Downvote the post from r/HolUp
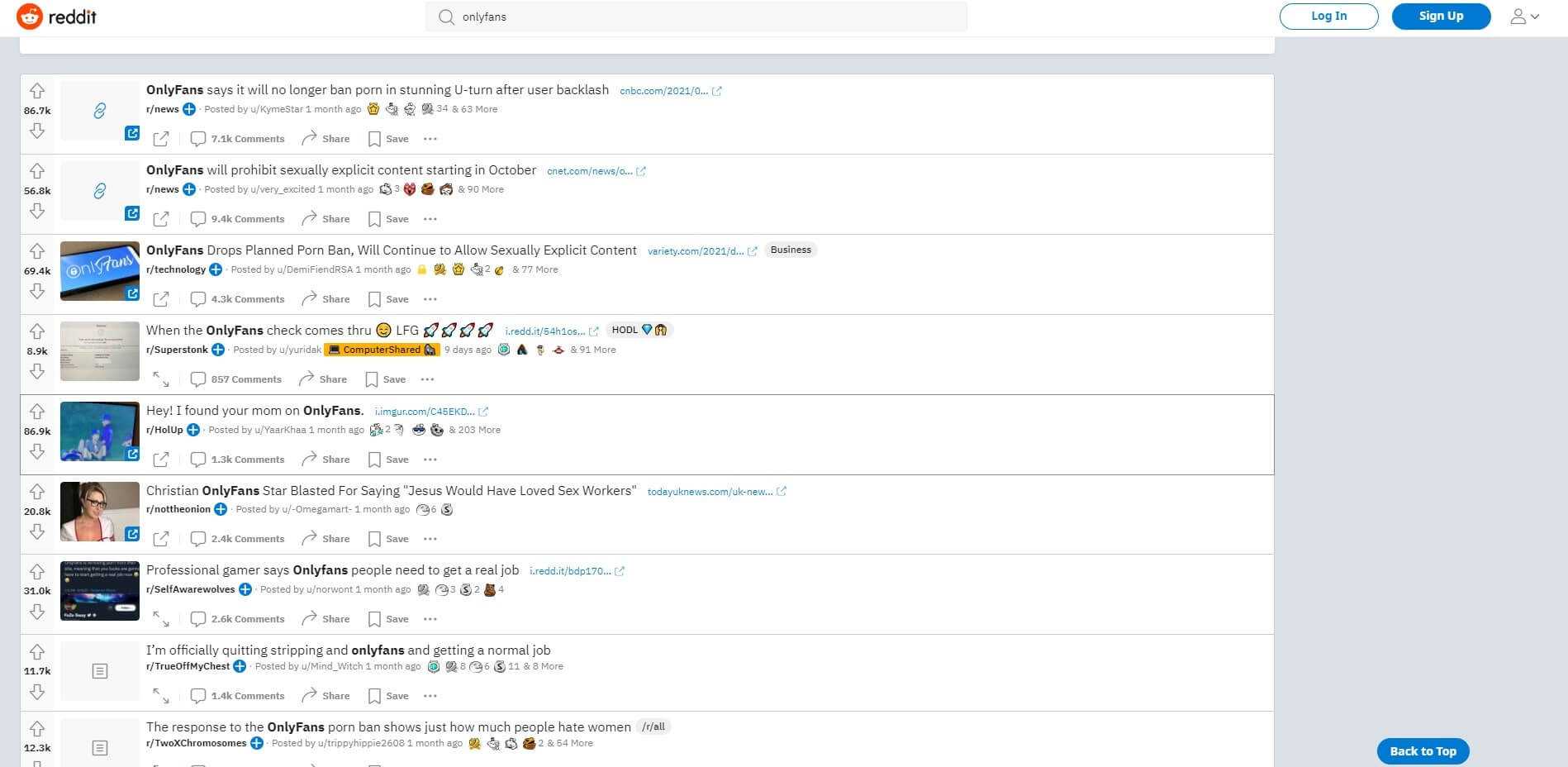This screenshot has width=1568, height=767. click(x=37, y=451)
